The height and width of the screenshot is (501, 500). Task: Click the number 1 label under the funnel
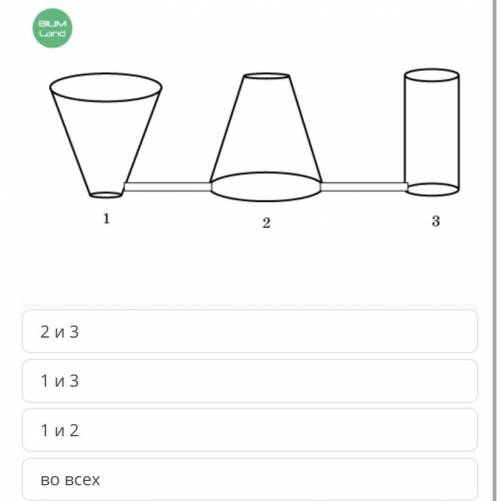coord(106,219)
